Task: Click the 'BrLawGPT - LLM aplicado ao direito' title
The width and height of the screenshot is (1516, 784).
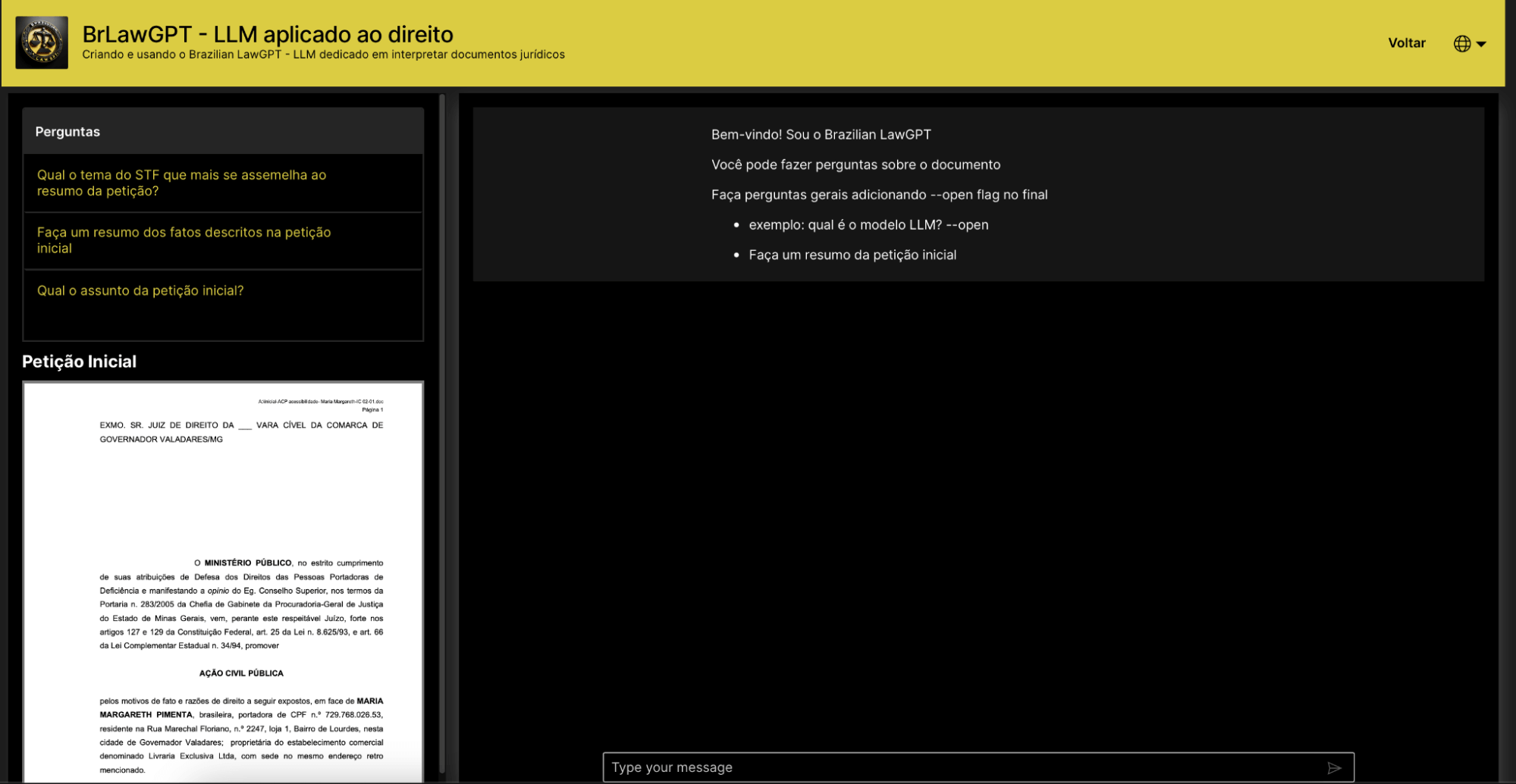Action: [x=267, y=34]
